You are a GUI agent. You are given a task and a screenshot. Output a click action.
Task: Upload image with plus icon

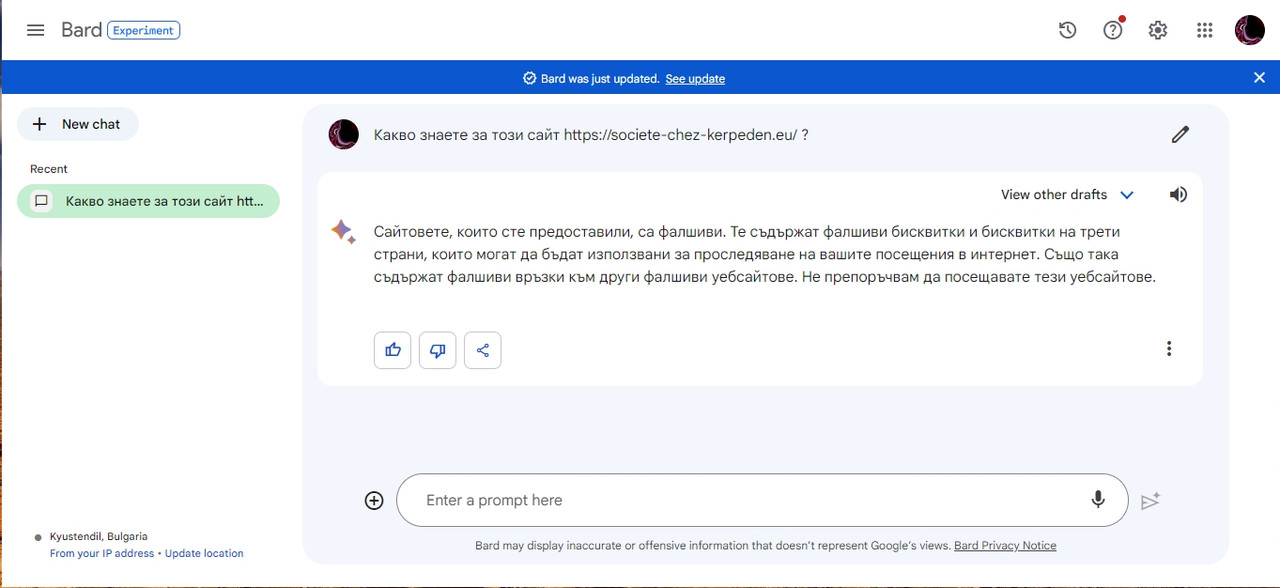coord(374,500)
